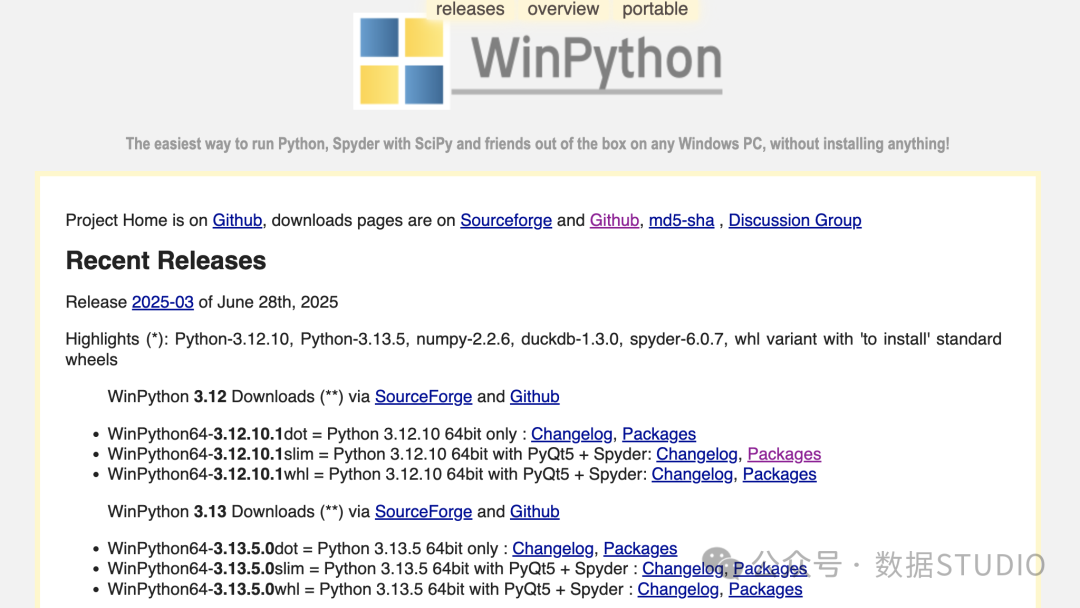1080x608 pixels.
Task: Open the overview tab
Action: pos(563,9)
